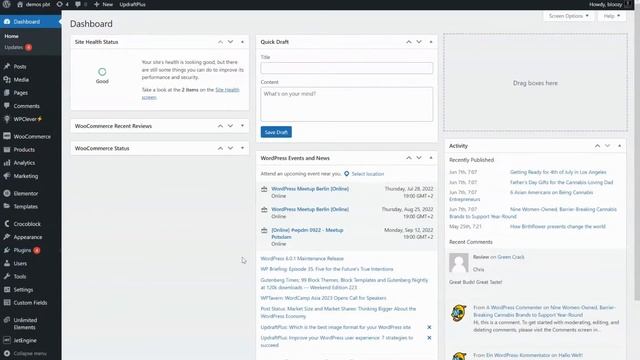Open the Screen Options dropdown

(568, 16)
